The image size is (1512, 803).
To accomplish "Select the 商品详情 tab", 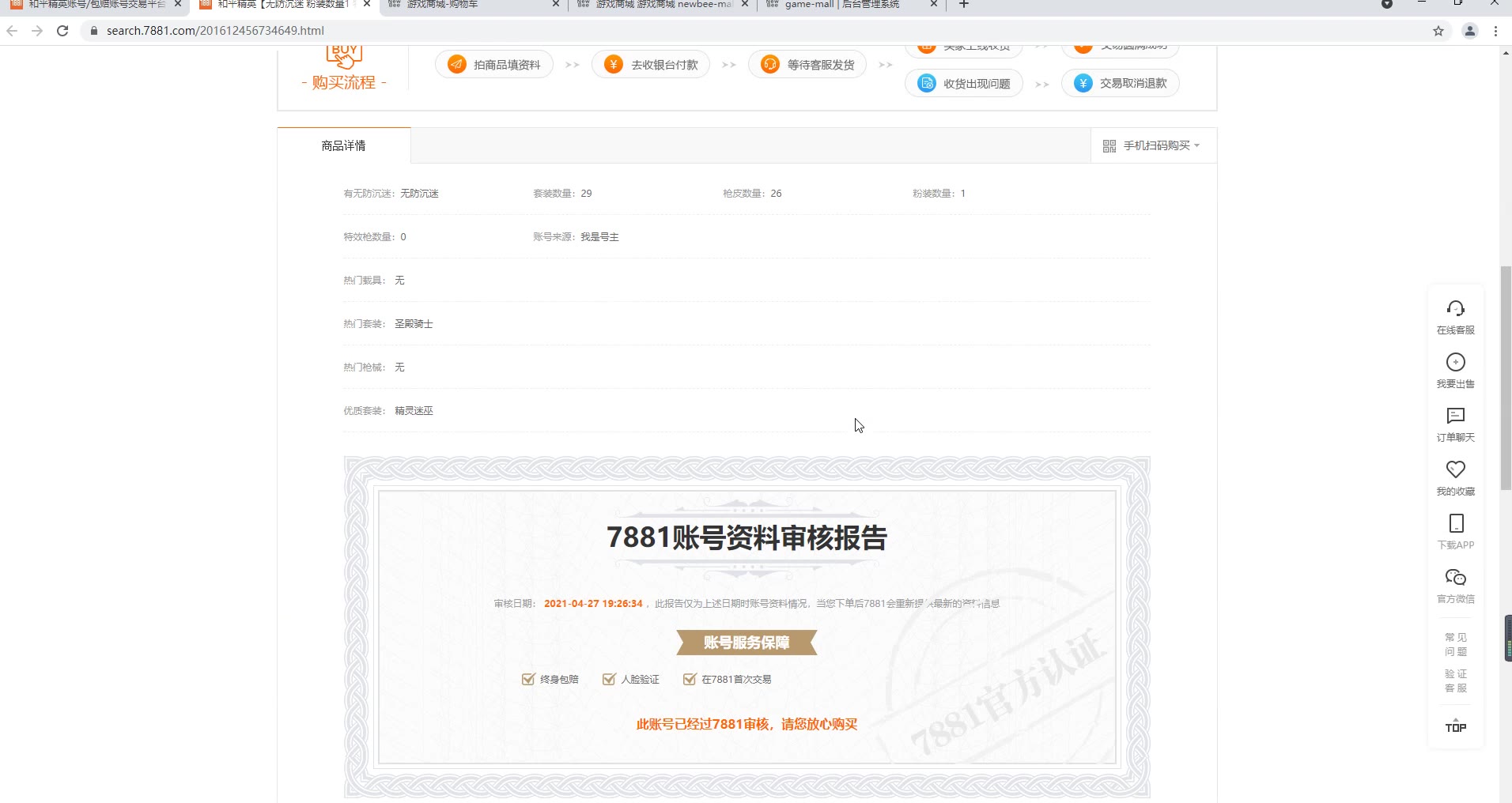I will click(344, 145).
